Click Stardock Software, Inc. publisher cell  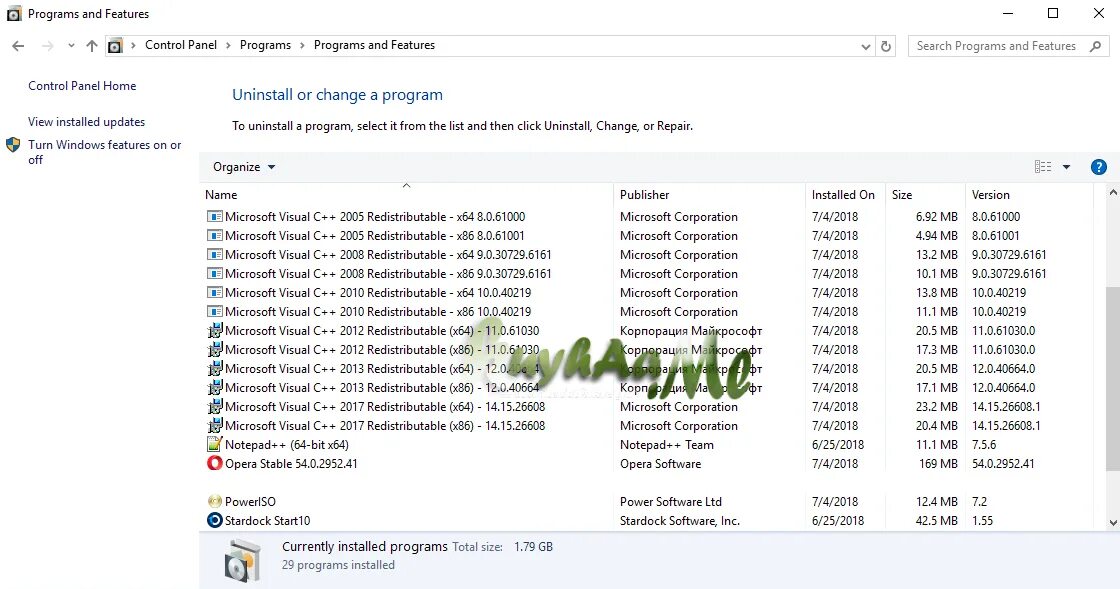(679, 521)
